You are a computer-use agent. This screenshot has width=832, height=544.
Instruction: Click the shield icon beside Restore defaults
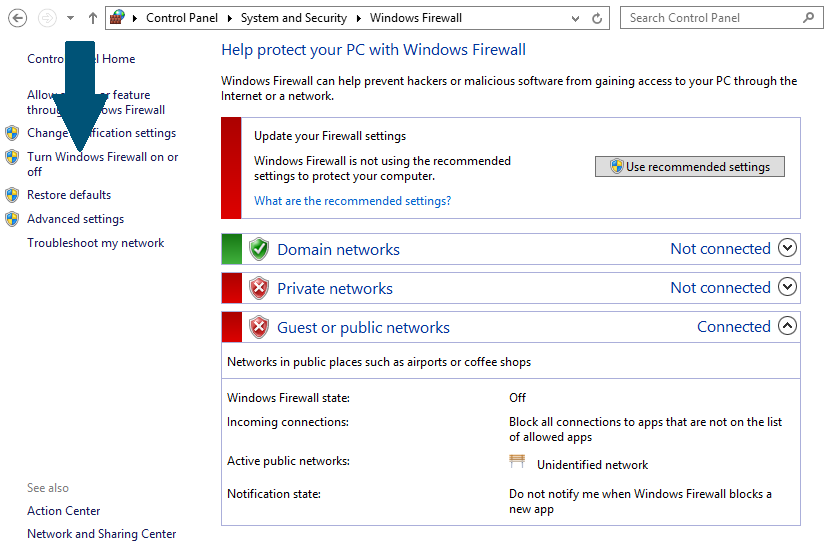12,195
